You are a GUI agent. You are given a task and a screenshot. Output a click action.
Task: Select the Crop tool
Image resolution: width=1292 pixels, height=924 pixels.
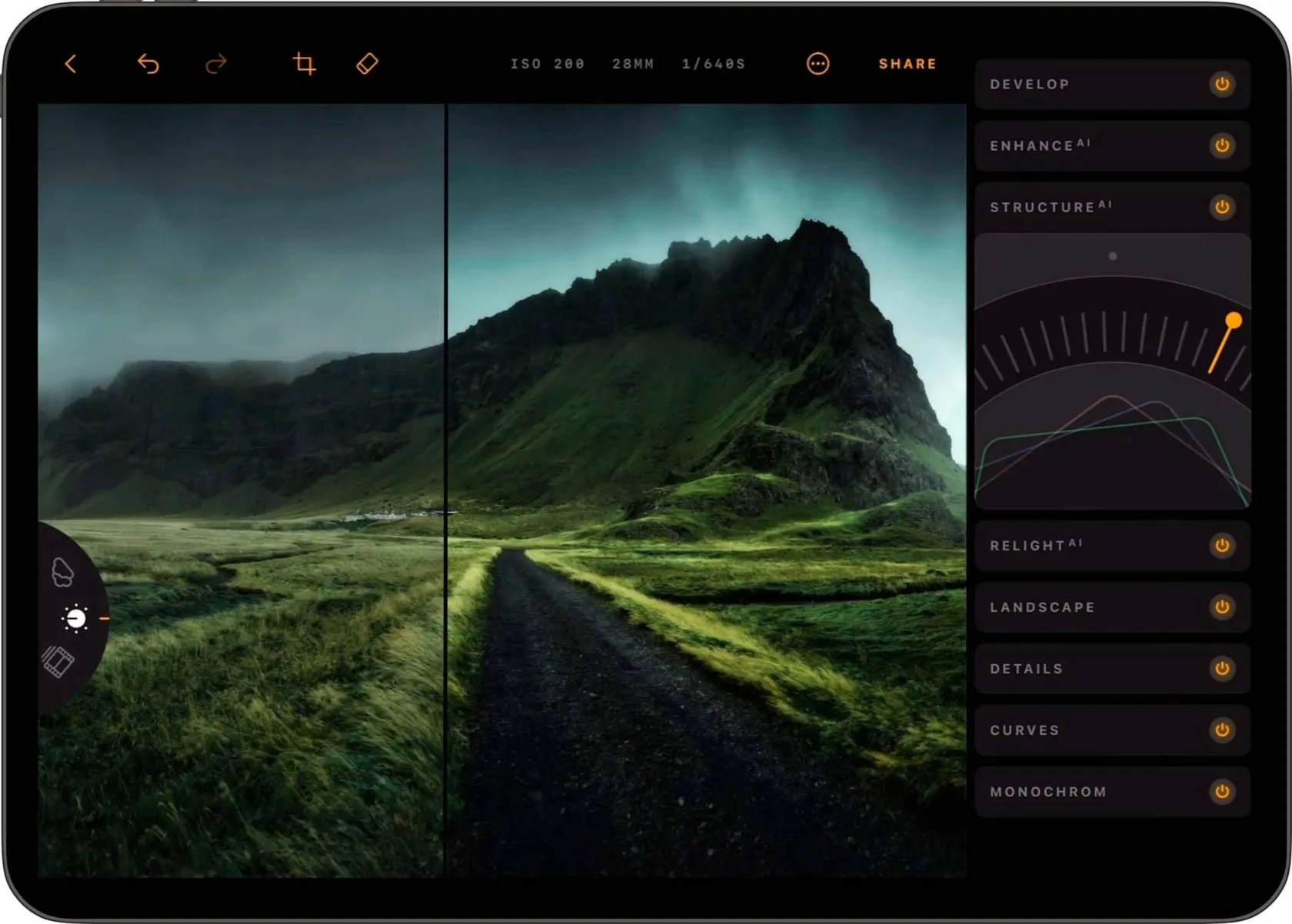point(305,64)
